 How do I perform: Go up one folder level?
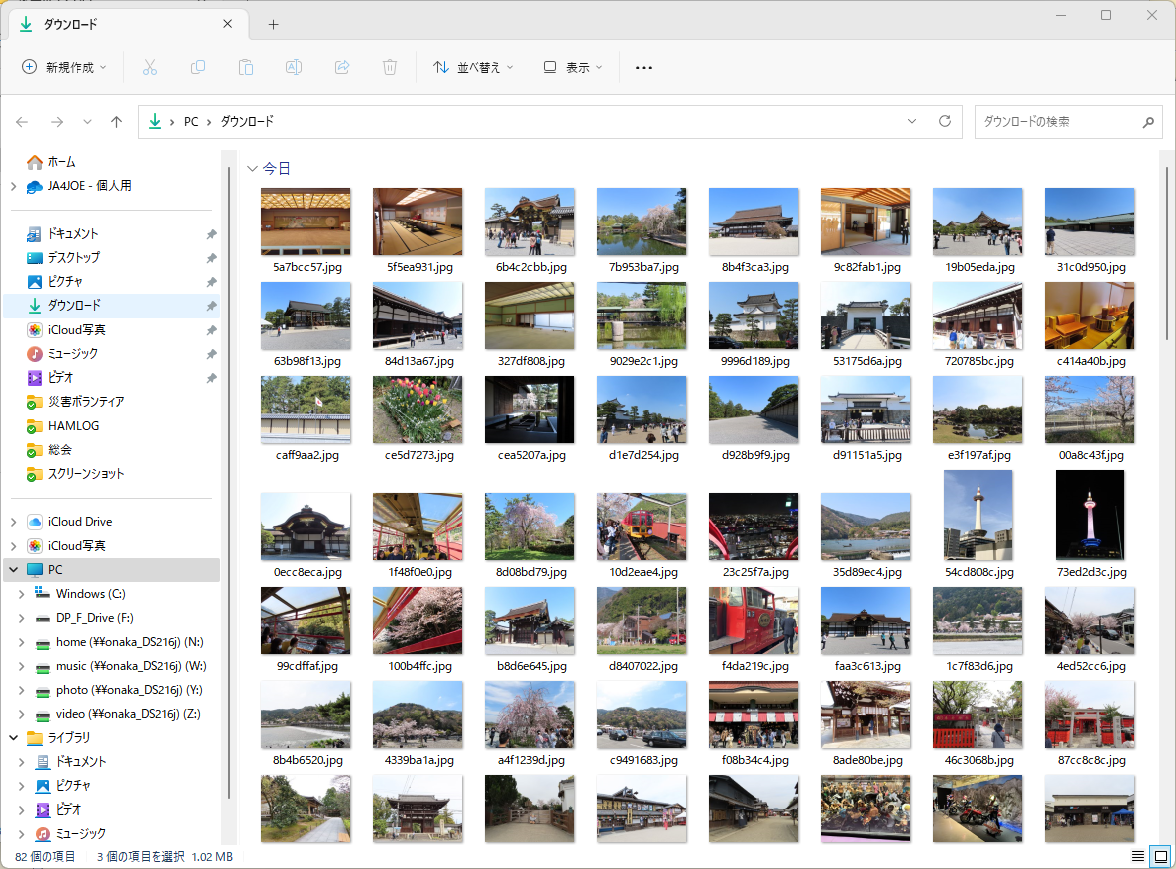coord(117,122)
